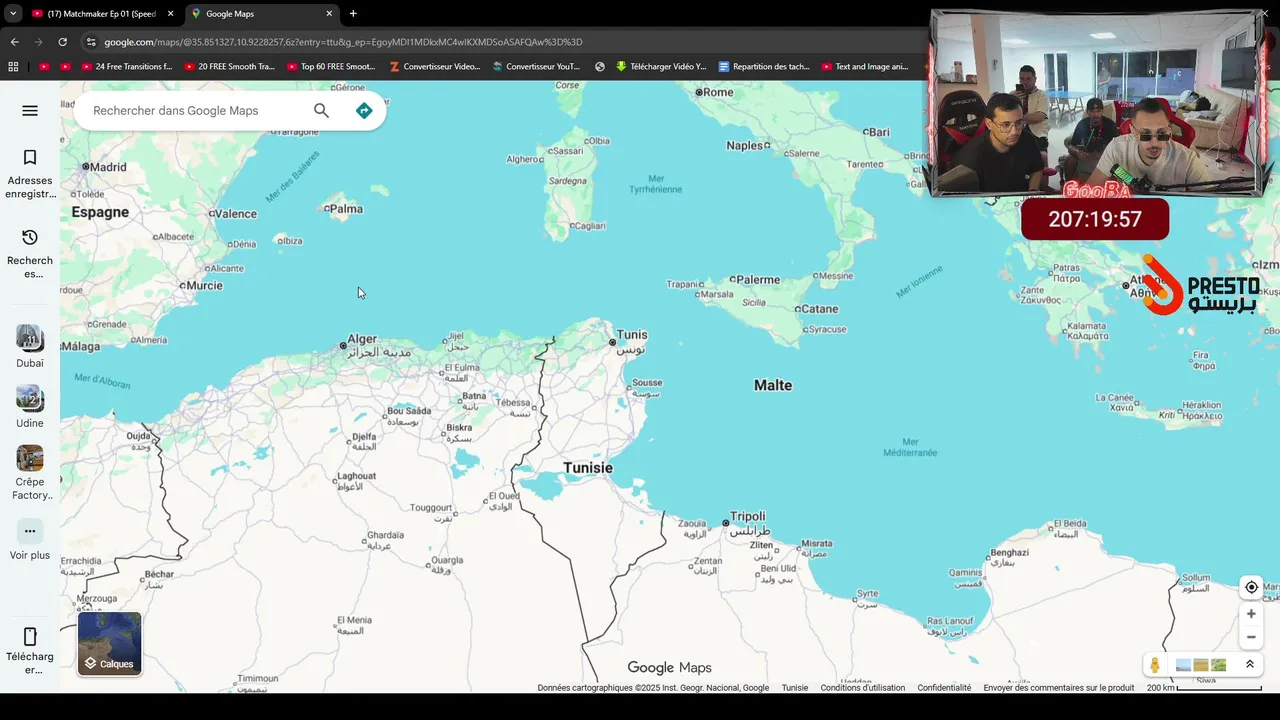Viewport: 1280px width, 720px height.
Task: Click Sousse city label on map
Action: coord(647,383)
